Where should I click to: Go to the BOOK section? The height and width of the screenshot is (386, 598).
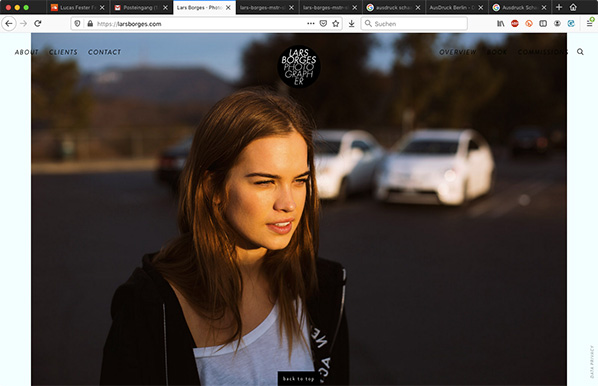(497, 52)
